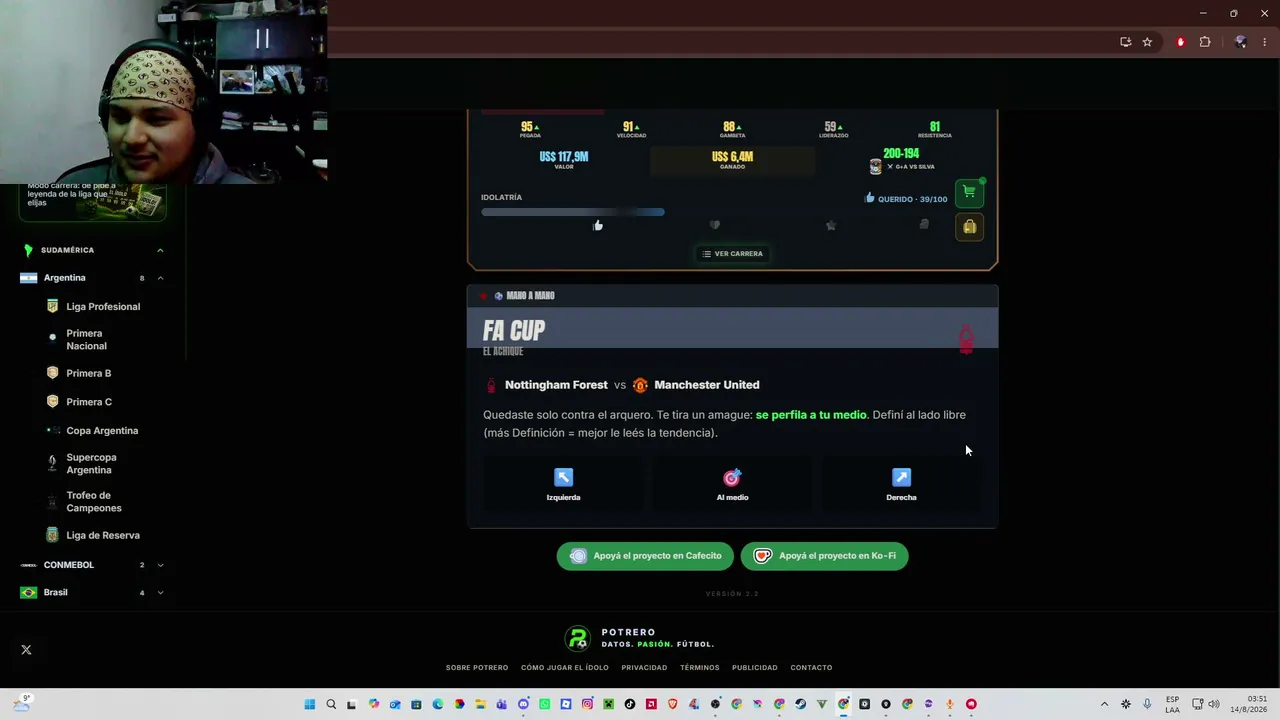Shoot left with the Izquierda arrow

(x=563, y=484)
